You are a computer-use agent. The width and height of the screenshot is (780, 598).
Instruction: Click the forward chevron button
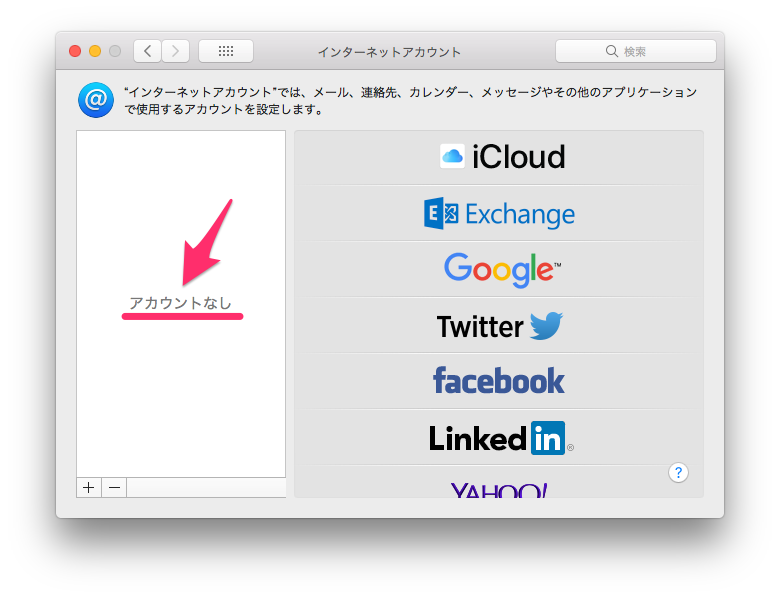pos(176,51)
